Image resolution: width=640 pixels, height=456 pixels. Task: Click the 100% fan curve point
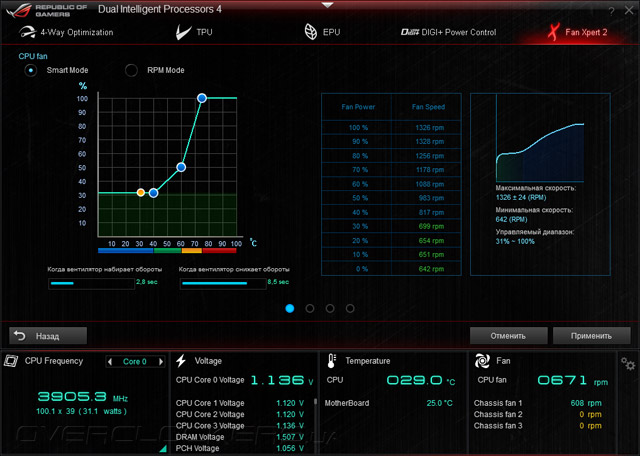(202, 98)
